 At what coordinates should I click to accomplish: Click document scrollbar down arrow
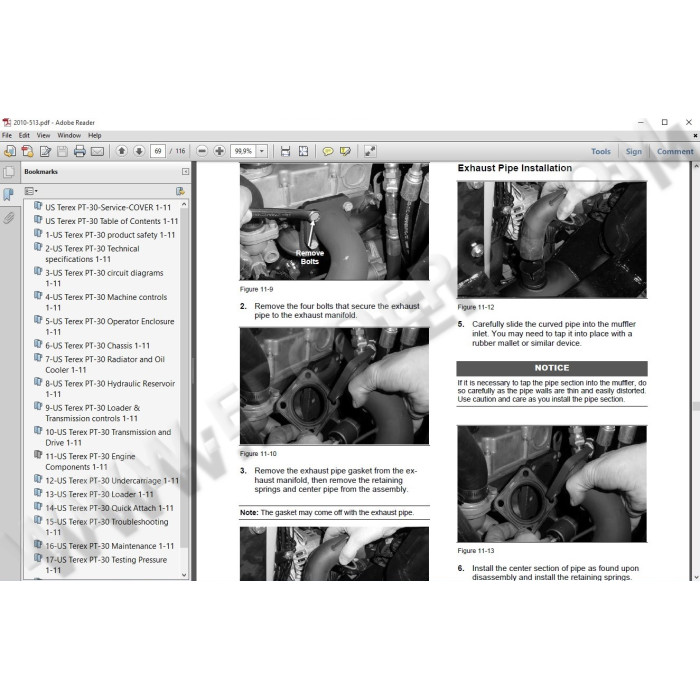click(x=696, y=577)
